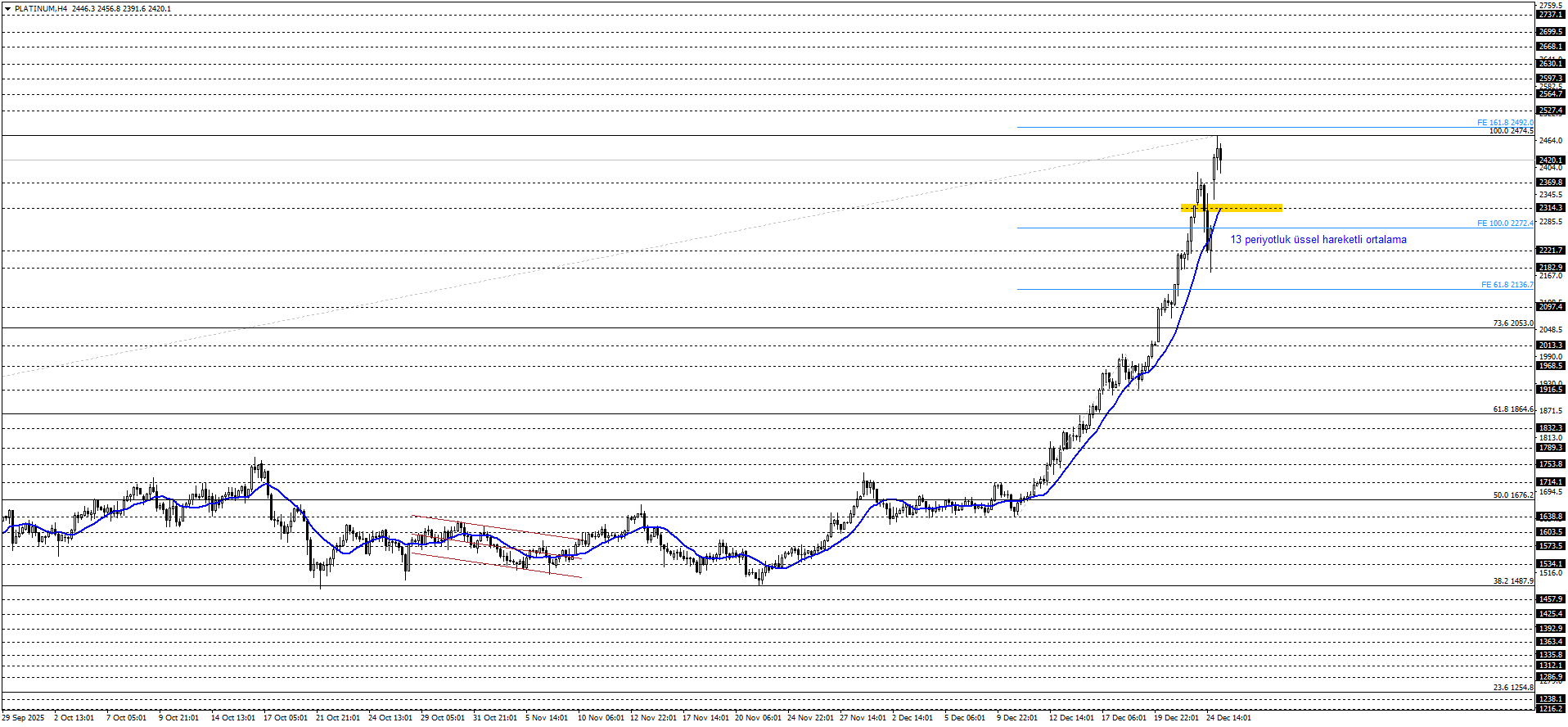1568x727 pixels.
Task: Click the '13 periyotluk üssel hareketli ortalama' label
Action: 1318,240
